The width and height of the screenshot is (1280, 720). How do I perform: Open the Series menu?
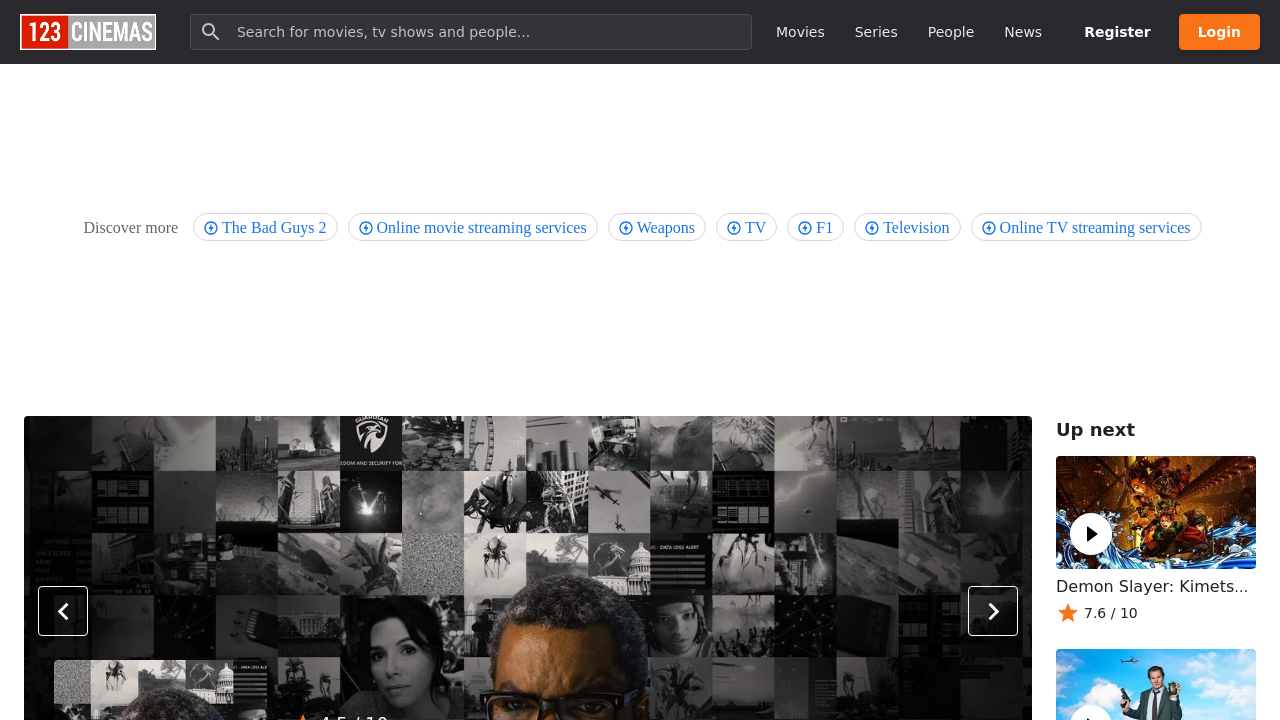click(876, 32)
